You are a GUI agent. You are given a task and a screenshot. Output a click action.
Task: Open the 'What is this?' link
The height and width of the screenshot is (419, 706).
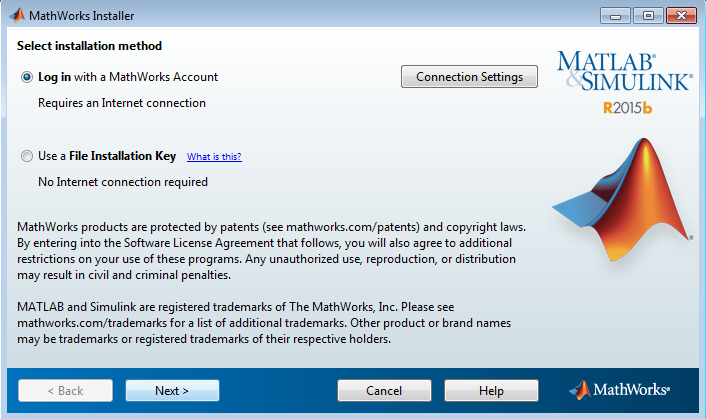[214, 157]
